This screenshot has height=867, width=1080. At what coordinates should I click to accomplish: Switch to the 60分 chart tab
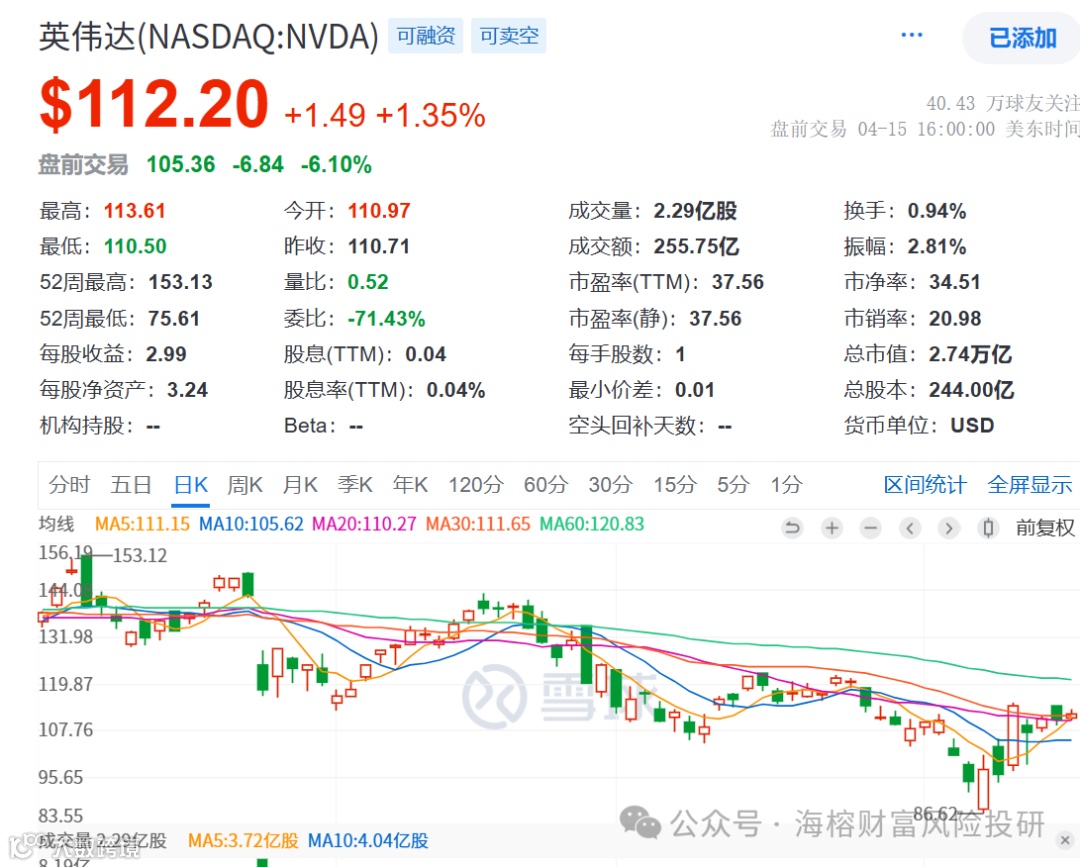(546, 485)
